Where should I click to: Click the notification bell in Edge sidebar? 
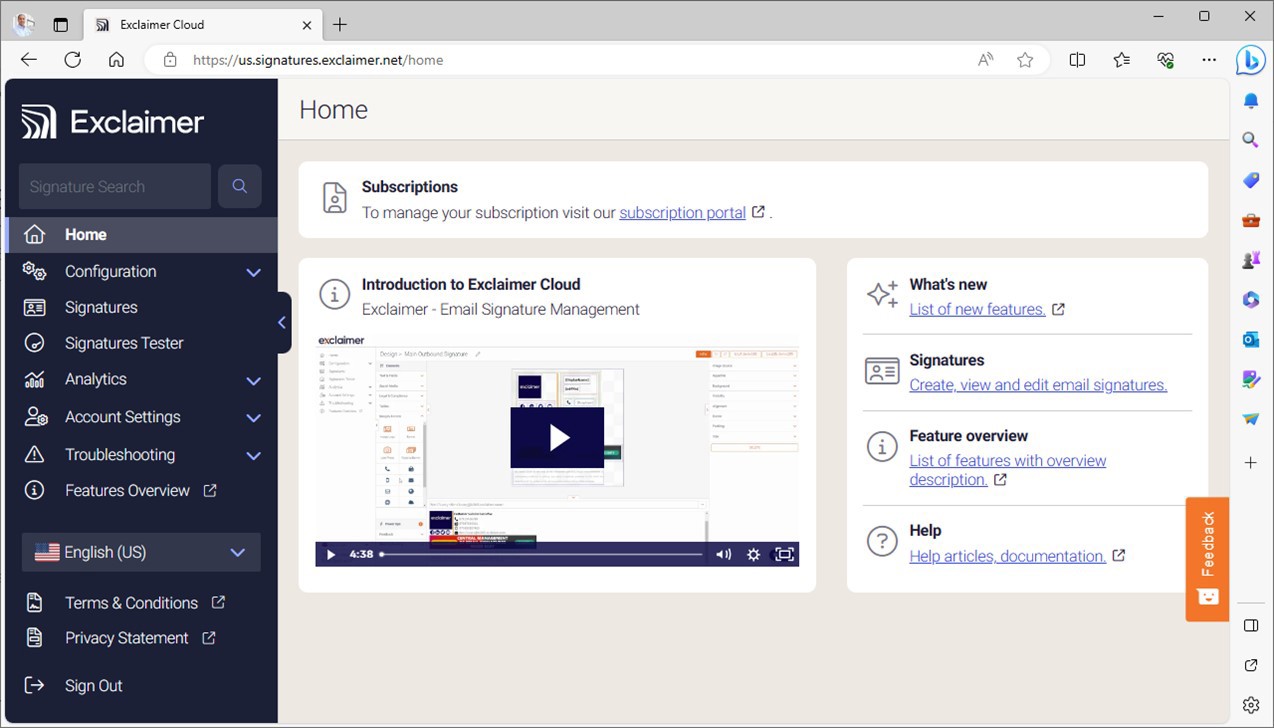tap(1250, 101)
